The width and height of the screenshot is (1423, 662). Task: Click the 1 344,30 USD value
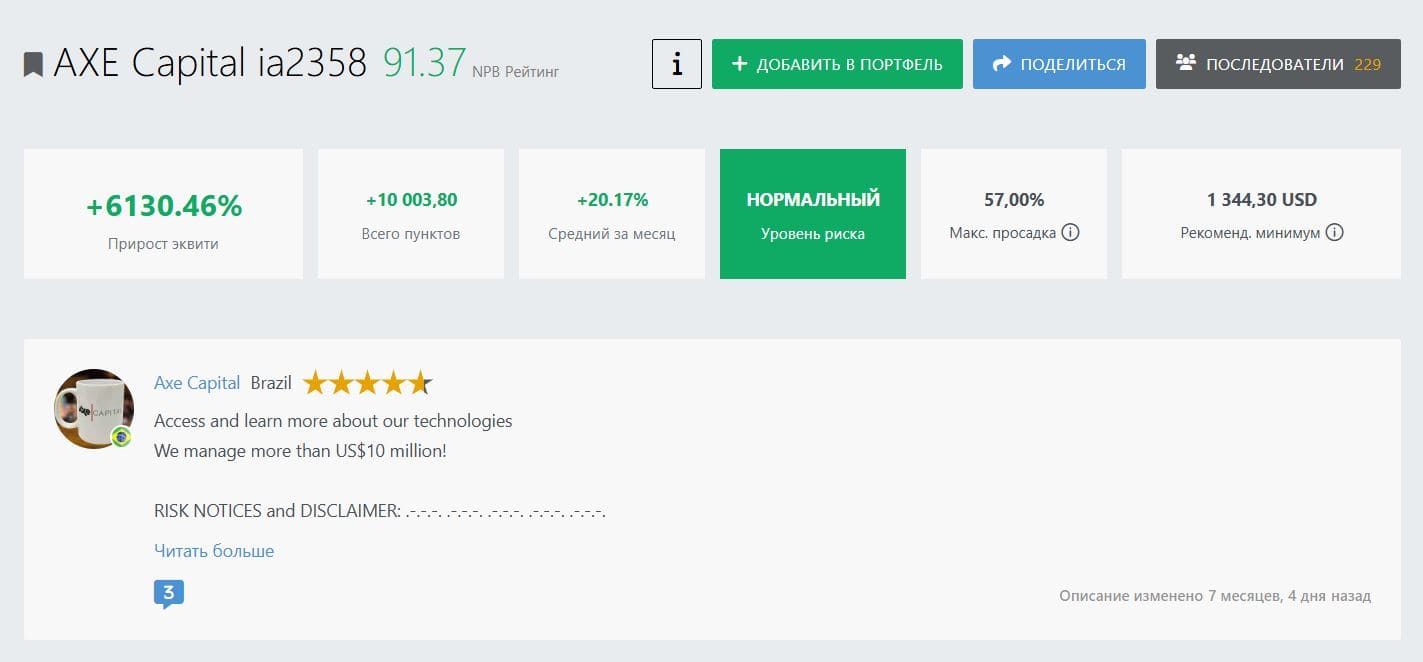pos(1262,200)
